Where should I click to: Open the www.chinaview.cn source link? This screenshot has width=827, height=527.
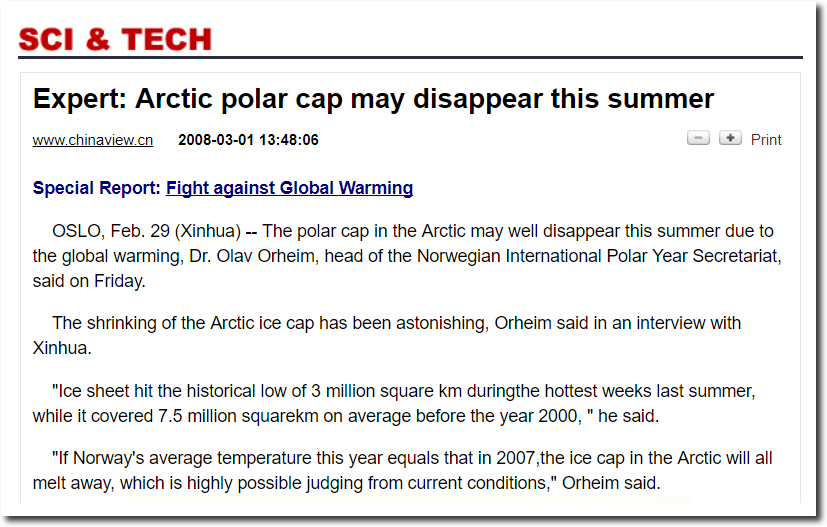(x=93, y=140)
